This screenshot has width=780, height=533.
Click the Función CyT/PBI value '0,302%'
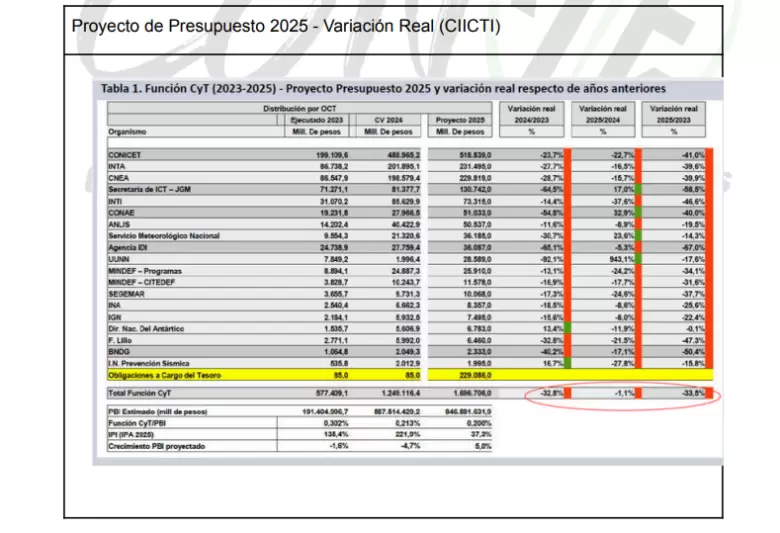click(336, 423)
